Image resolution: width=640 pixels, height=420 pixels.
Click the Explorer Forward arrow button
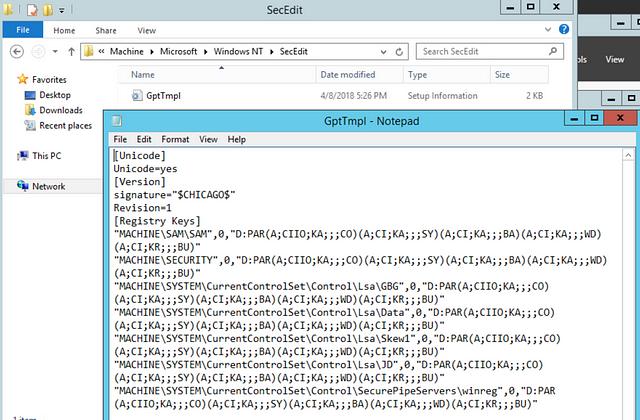pyautogui.click(x=38, y=51)
